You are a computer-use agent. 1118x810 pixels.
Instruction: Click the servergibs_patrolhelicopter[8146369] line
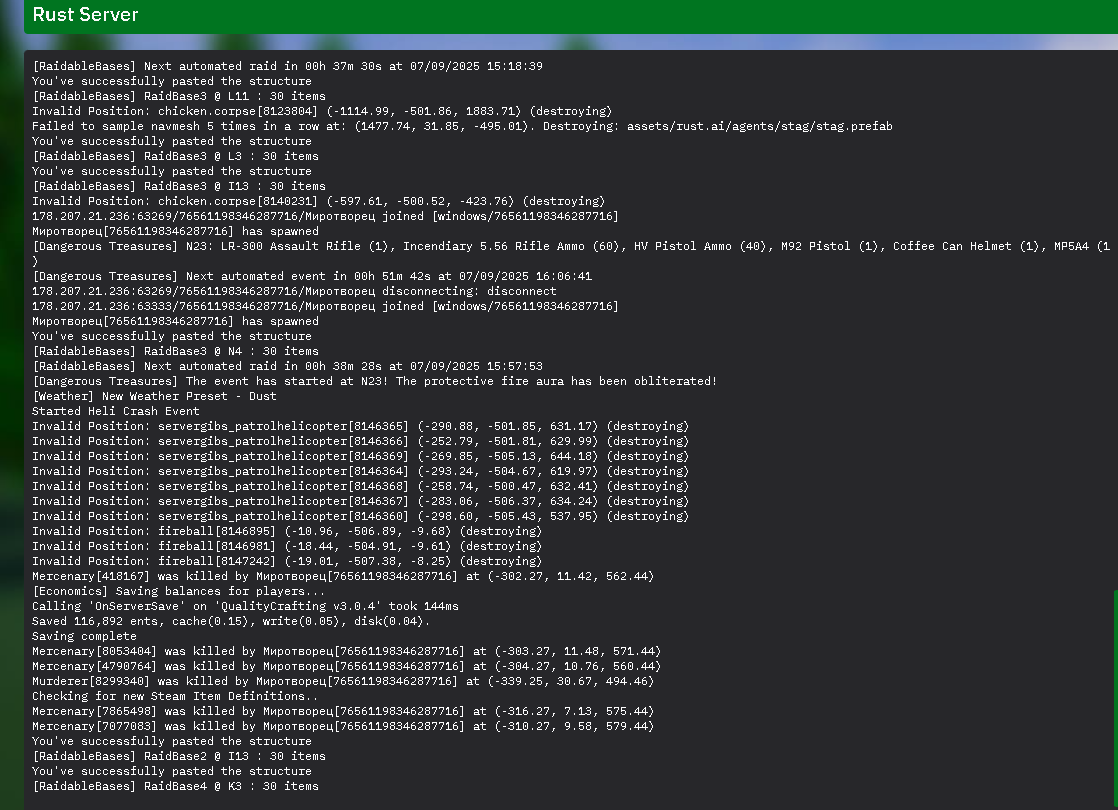(x=361, y=456)
